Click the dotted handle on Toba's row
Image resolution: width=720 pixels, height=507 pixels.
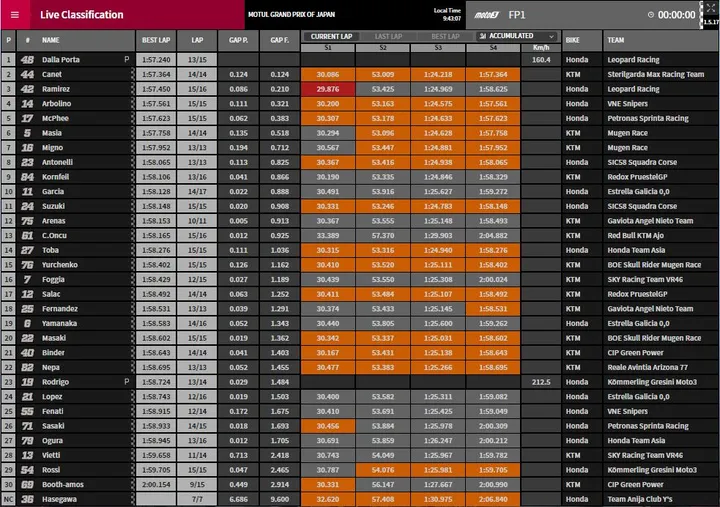coord(133,250)
